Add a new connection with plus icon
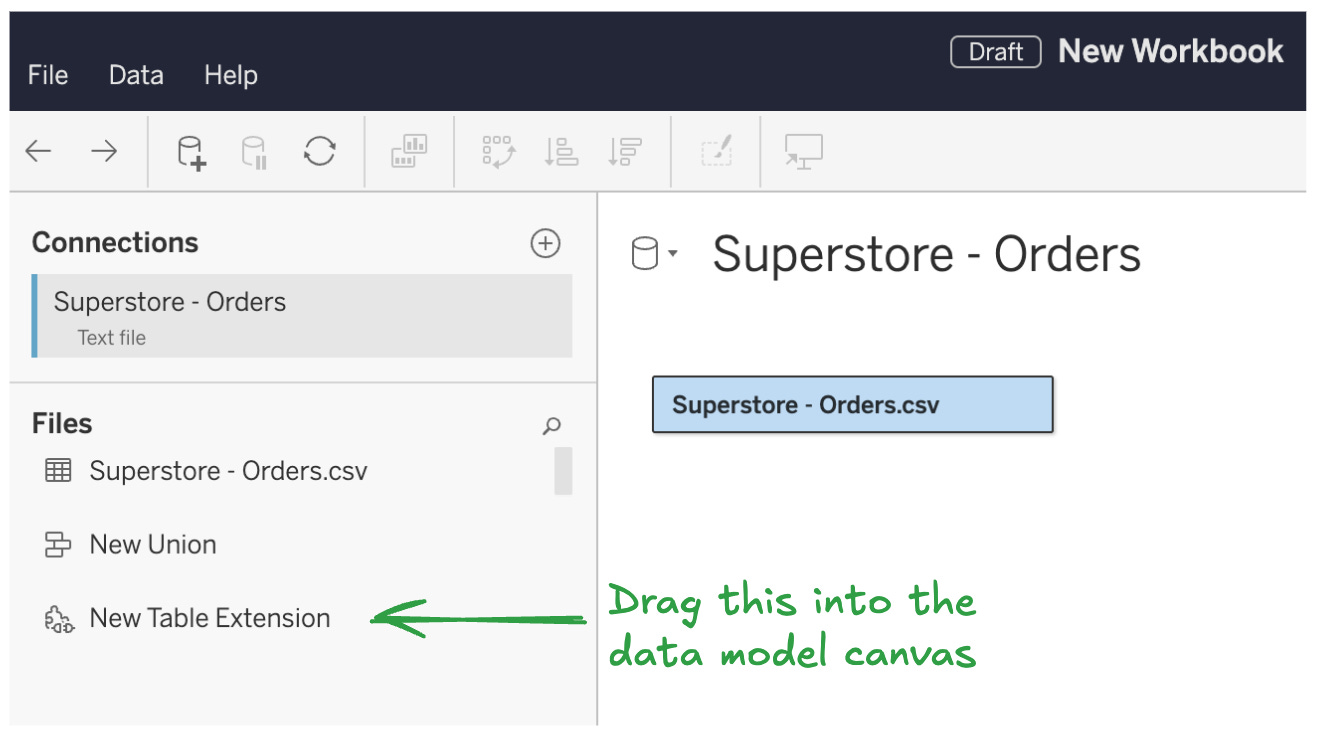The width and height of the screenshot is (1320, 738). pos(545,243)
